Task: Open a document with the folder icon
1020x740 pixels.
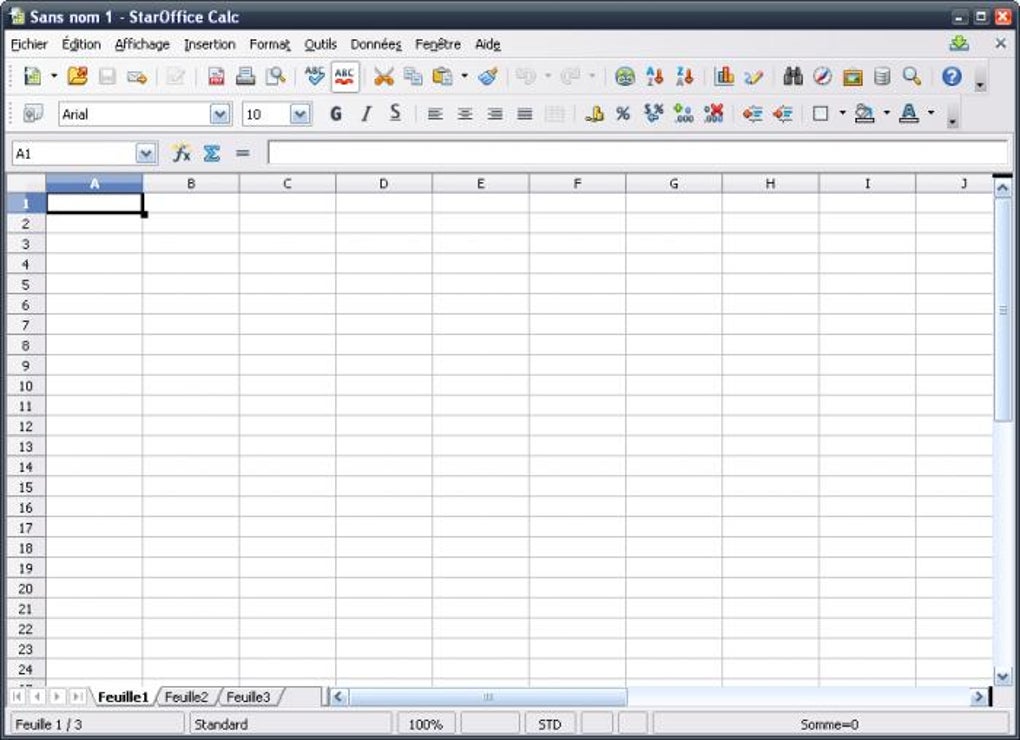Action: tap(77, 77)
